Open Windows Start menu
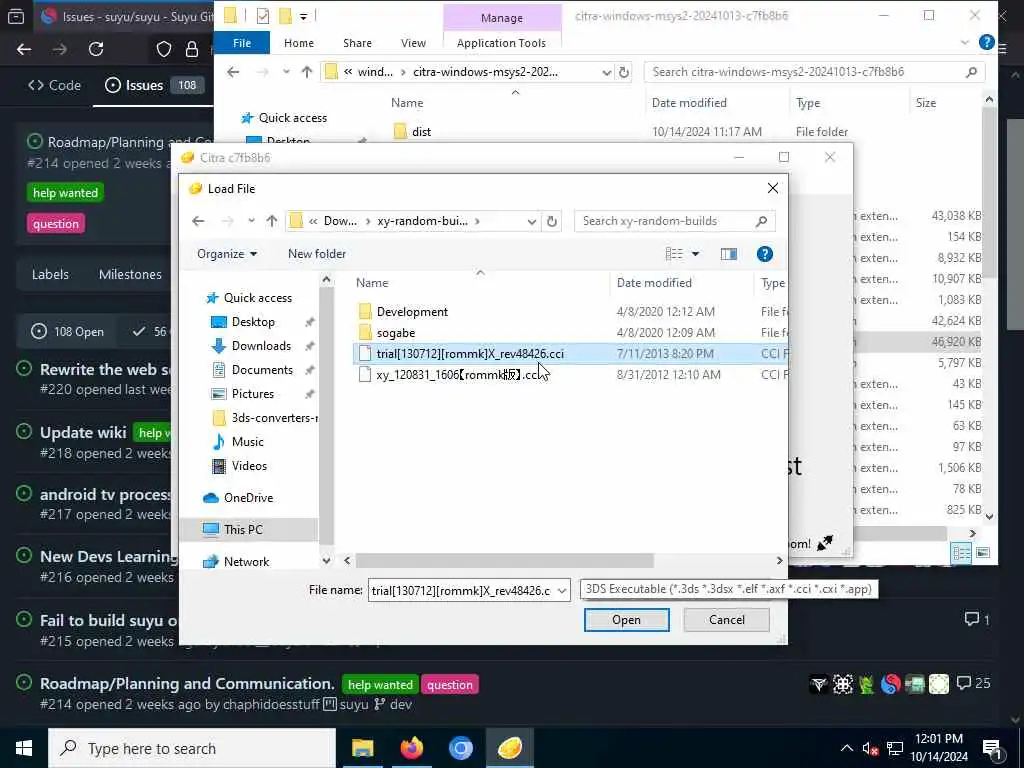Viewport: 1024px width, 768px height. click(24, 748)
